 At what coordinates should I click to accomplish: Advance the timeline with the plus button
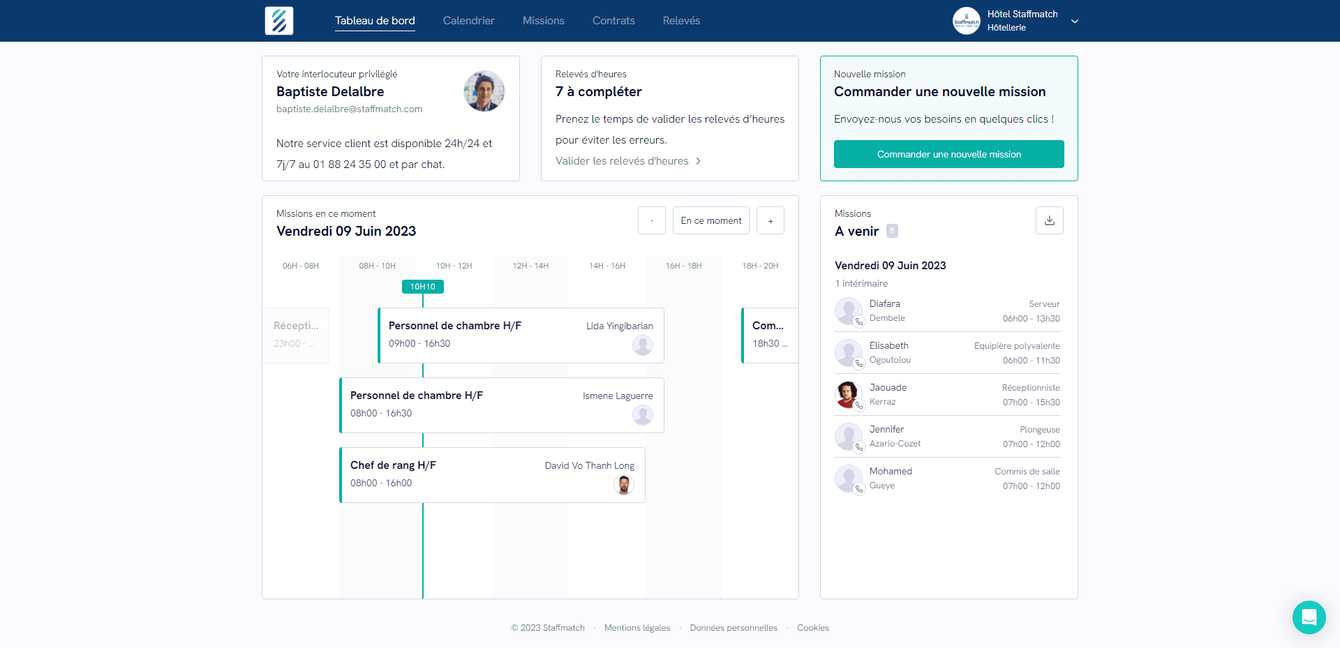[x=770, y=220]
